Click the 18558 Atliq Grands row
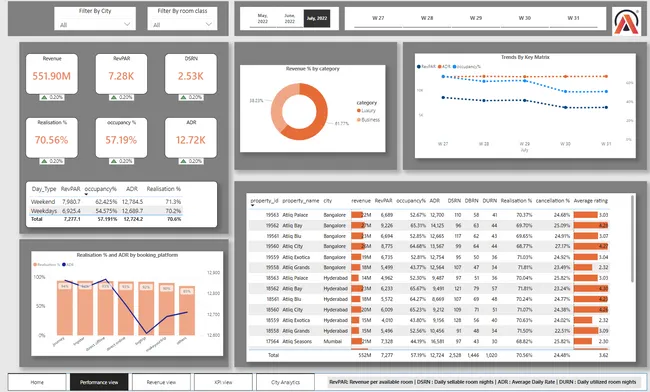Screen dimensions: 650x392 click(x=429, y=331)
